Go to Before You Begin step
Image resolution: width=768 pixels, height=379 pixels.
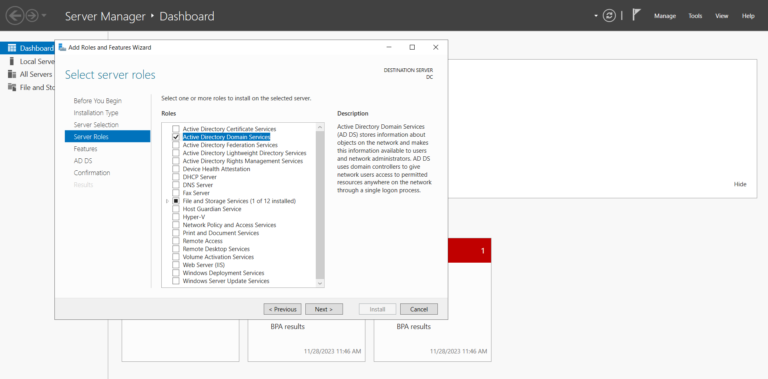[97, 101]
